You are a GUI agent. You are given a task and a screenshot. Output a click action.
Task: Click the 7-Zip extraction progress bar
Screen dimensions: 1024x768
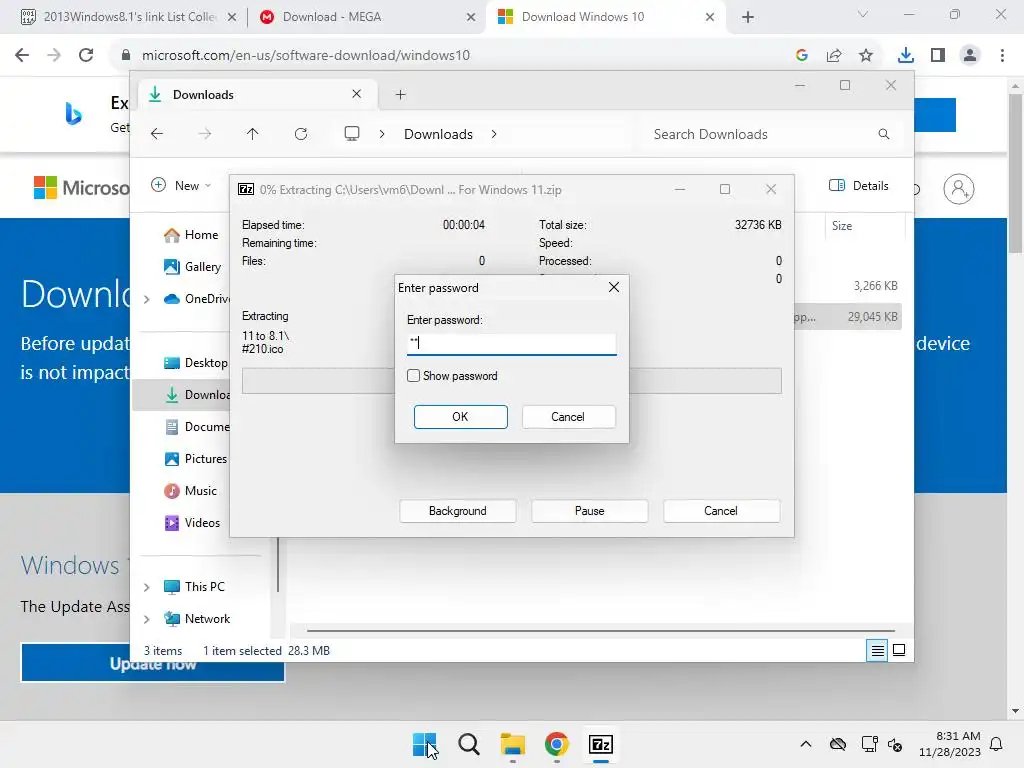pos(511,381)
